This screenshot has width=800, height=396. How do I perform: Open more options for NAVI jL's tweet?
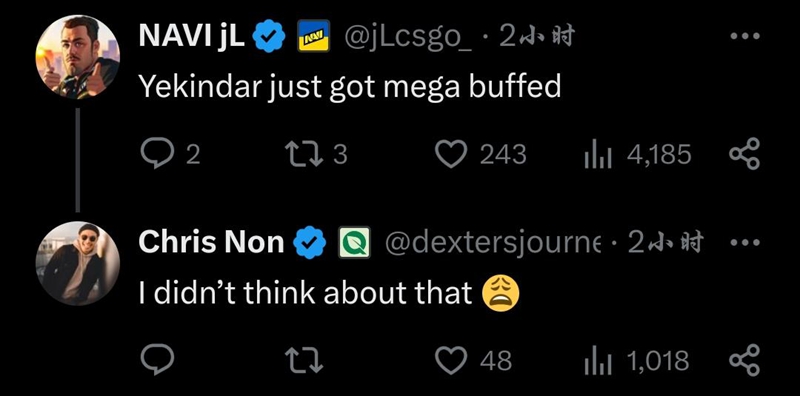[745, 36]
